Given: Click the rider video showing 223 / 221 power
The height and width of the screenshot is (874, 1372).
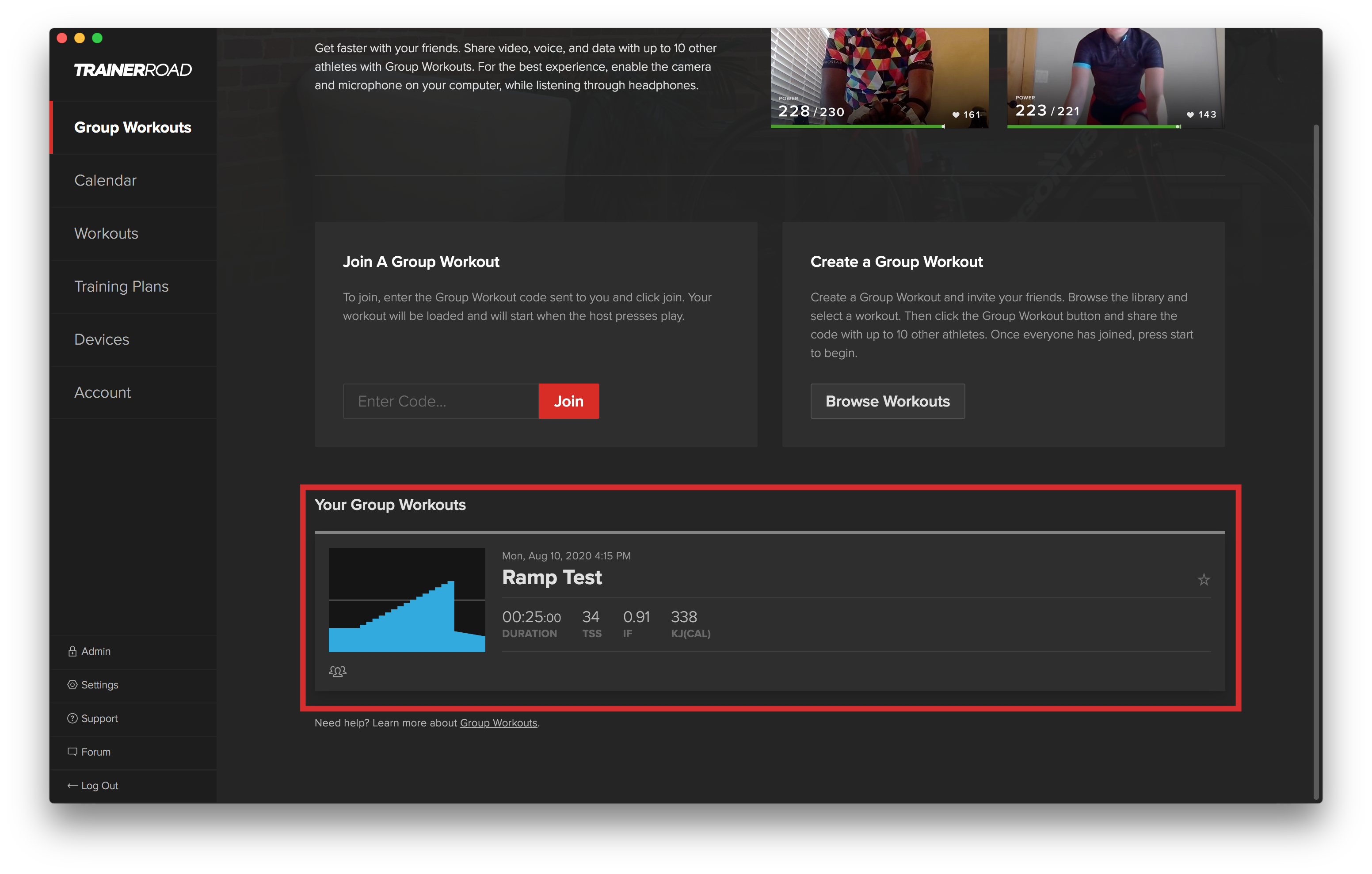Looking at the screenshot, I should [1116, 77].
